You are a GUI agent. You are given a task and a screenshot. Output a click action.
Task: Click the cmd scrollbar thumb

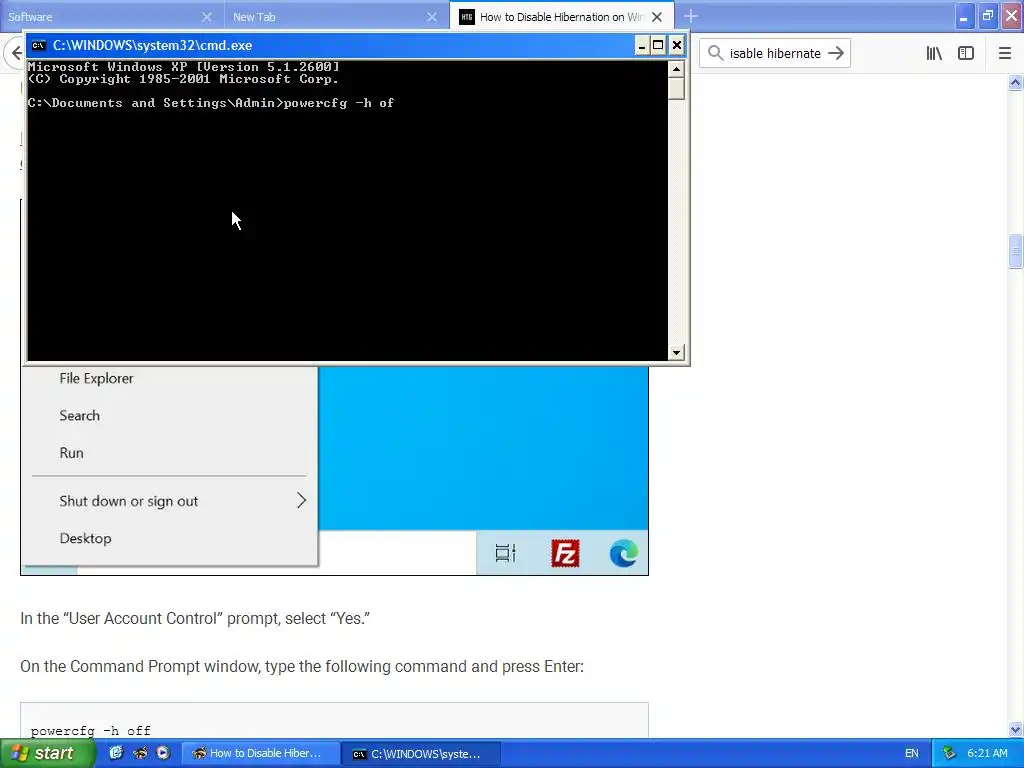pos(677,88)
